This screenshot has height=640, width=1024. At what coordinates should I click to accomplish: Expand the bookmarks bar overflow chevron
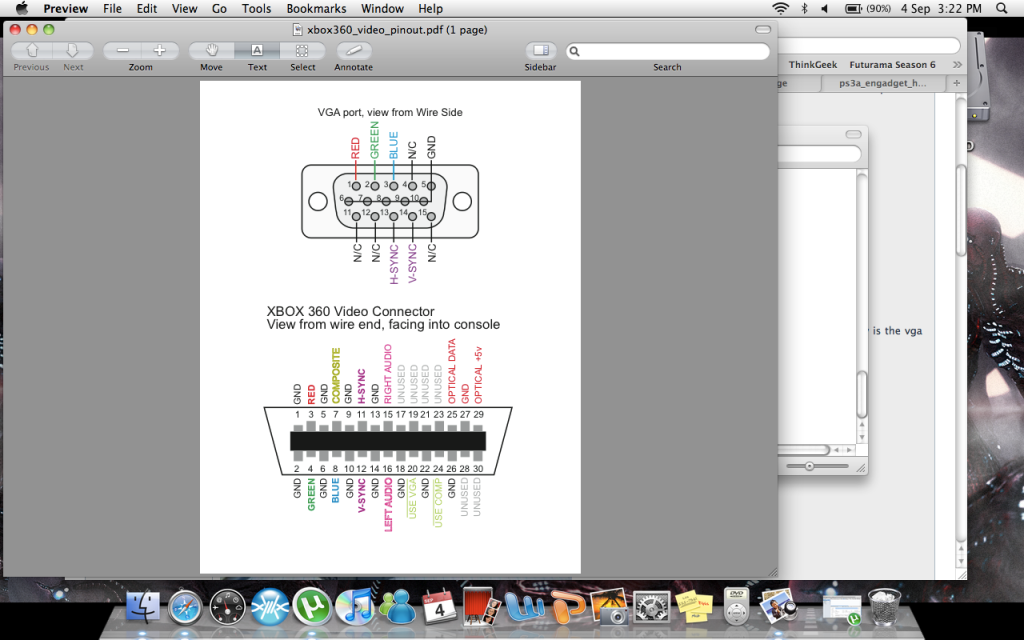[956, 65]
